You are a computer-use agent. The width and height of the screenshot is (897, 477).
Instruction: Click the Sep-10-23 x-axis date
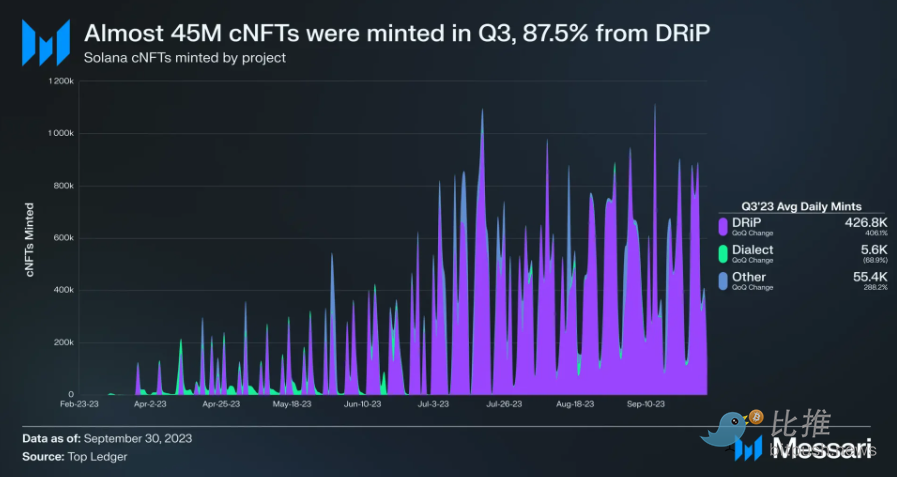646,404
